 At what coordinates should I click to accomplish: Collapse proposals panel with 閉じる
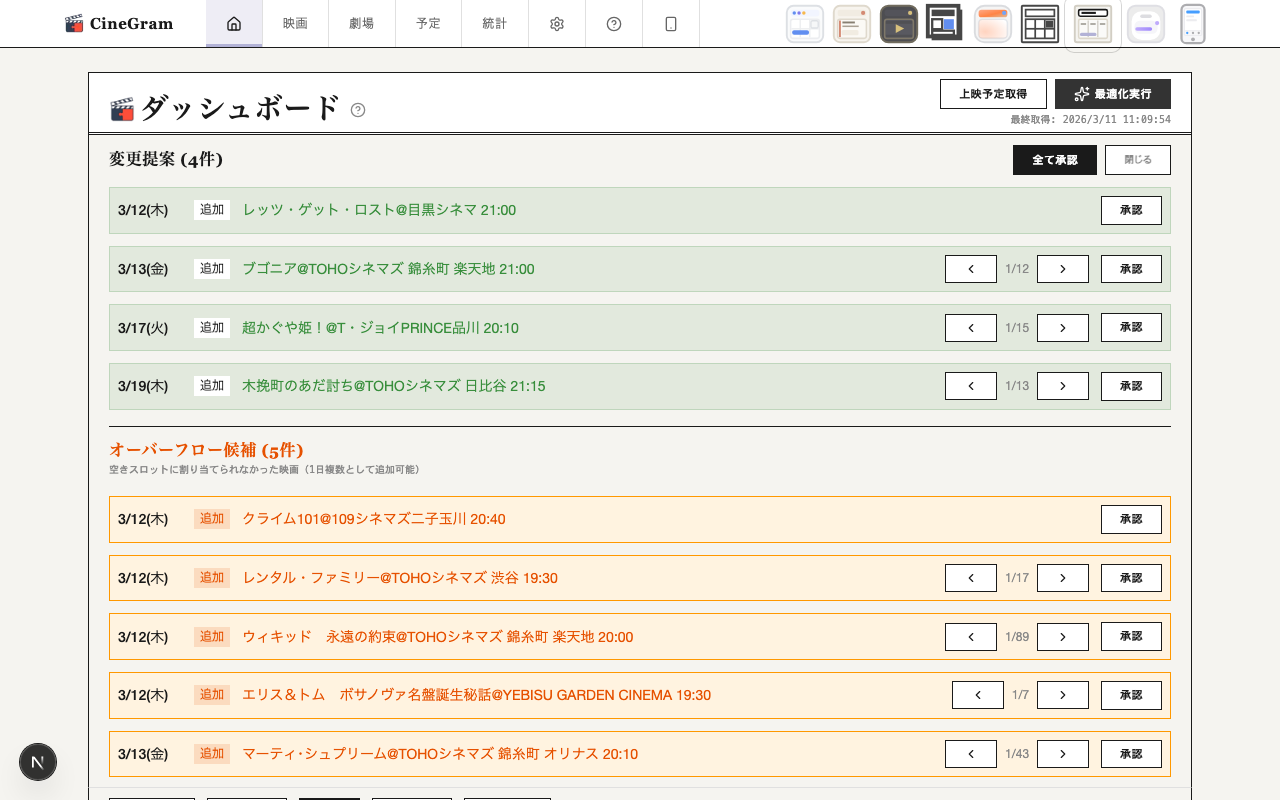1137,160
